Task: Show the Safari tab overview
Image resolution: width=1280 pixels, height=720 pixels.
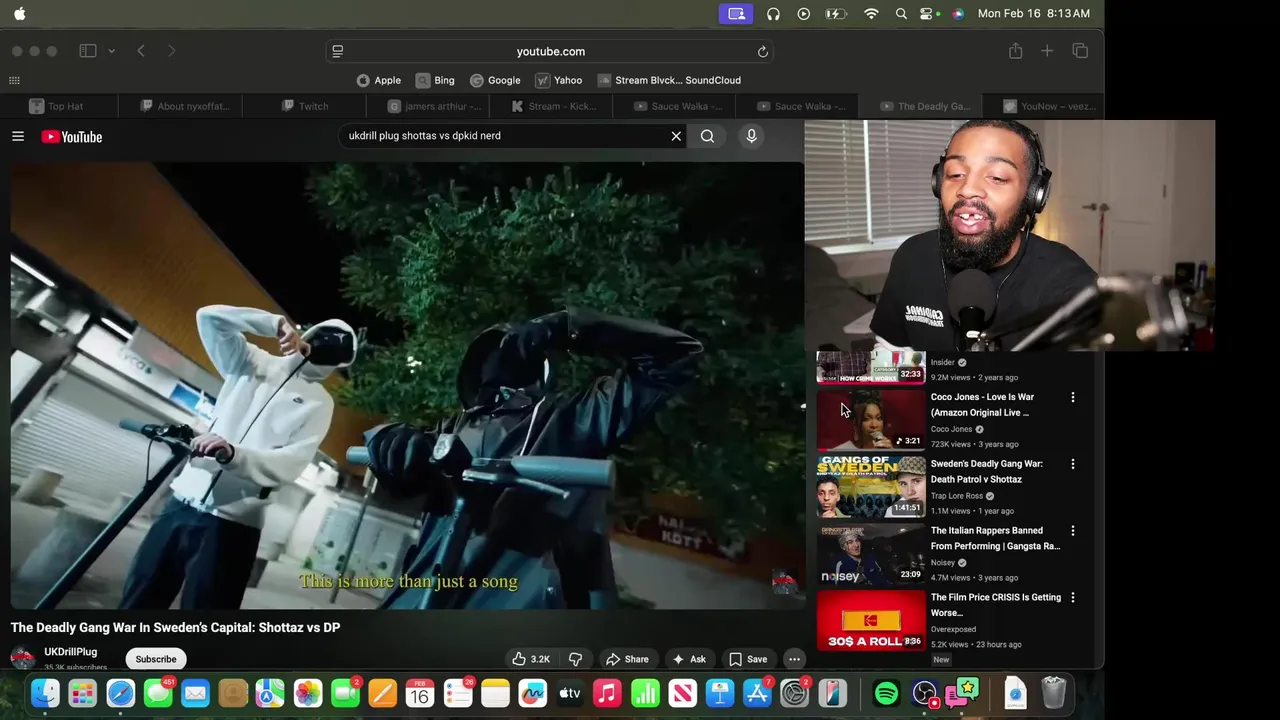Action: 1080,51
